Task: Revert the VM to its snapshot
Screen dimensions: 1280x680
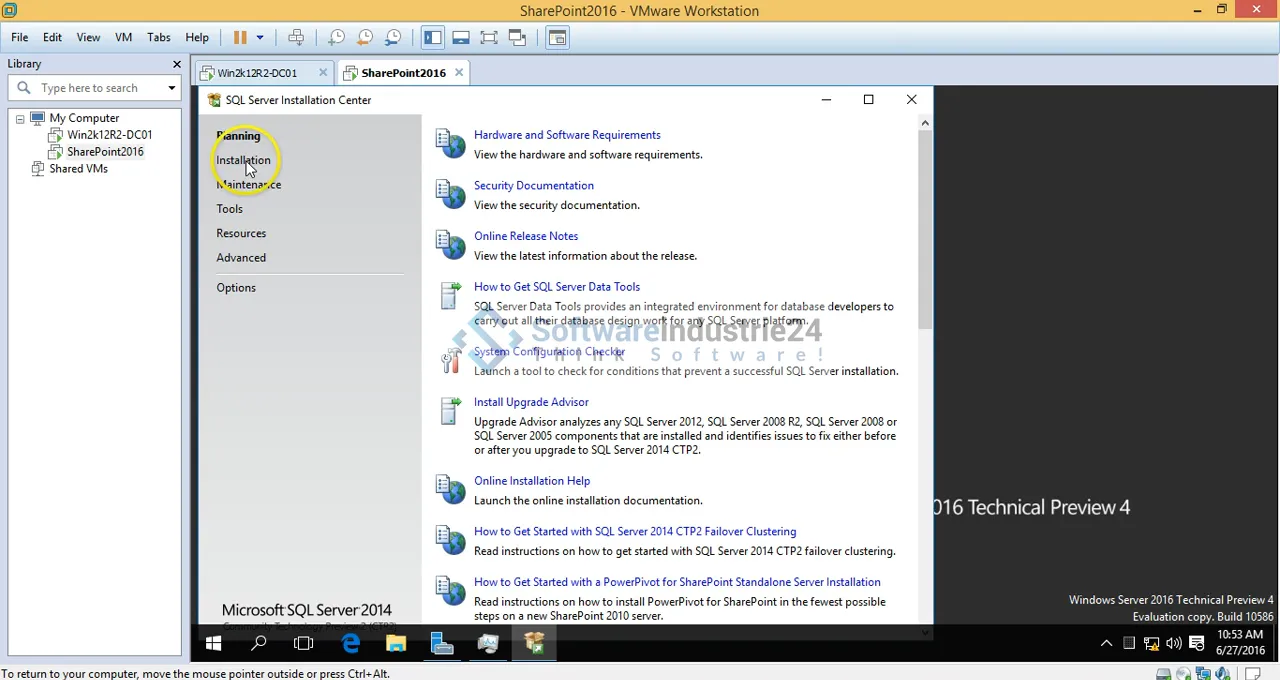Action: click(365, 38)
